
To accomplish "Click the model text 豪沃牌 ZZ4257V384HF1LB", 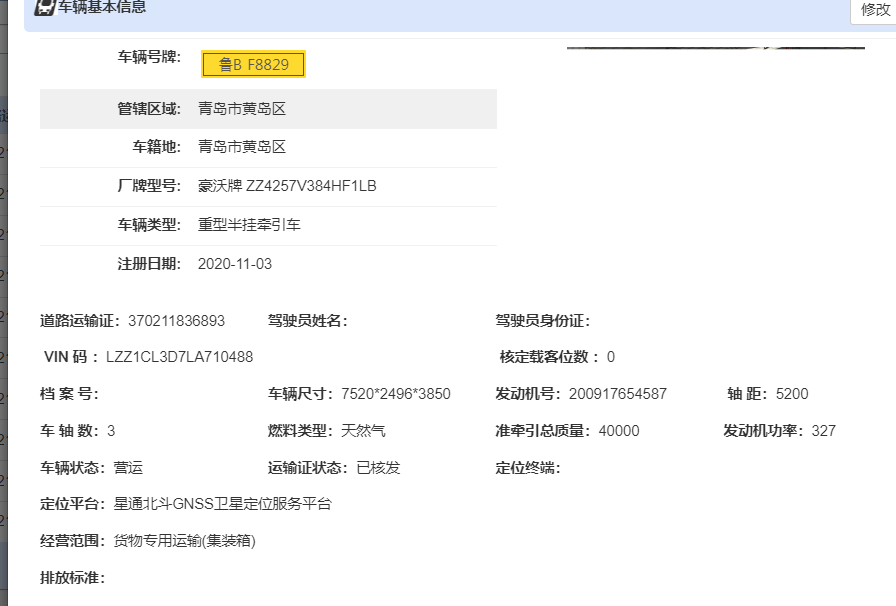I will [287, 186].
